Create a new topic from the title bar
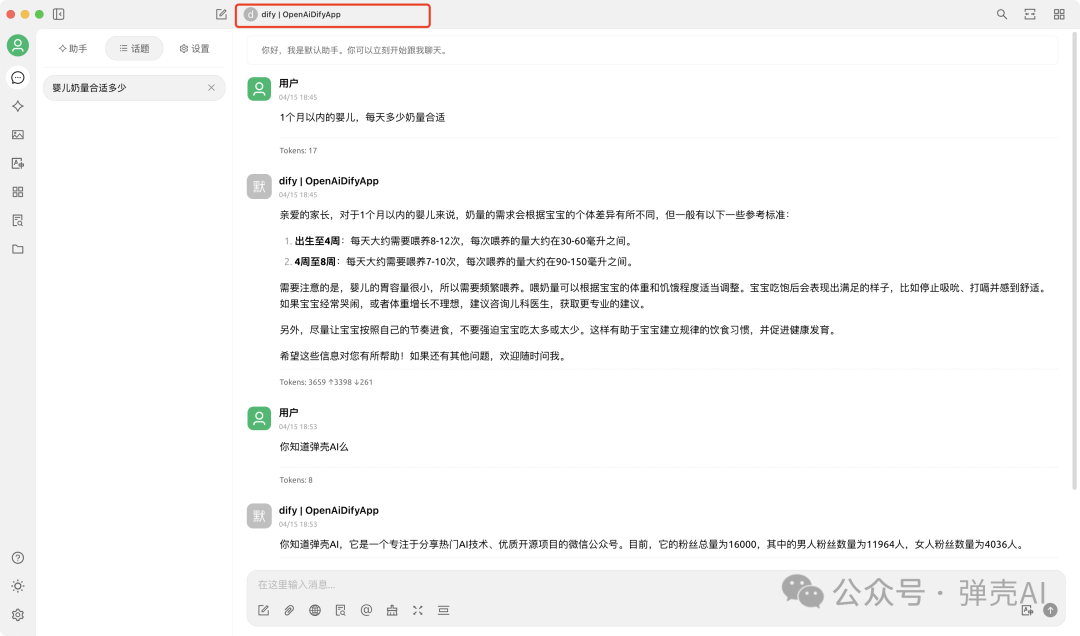This screenshot has height=636, width=1080. click(x=221, y=14)
